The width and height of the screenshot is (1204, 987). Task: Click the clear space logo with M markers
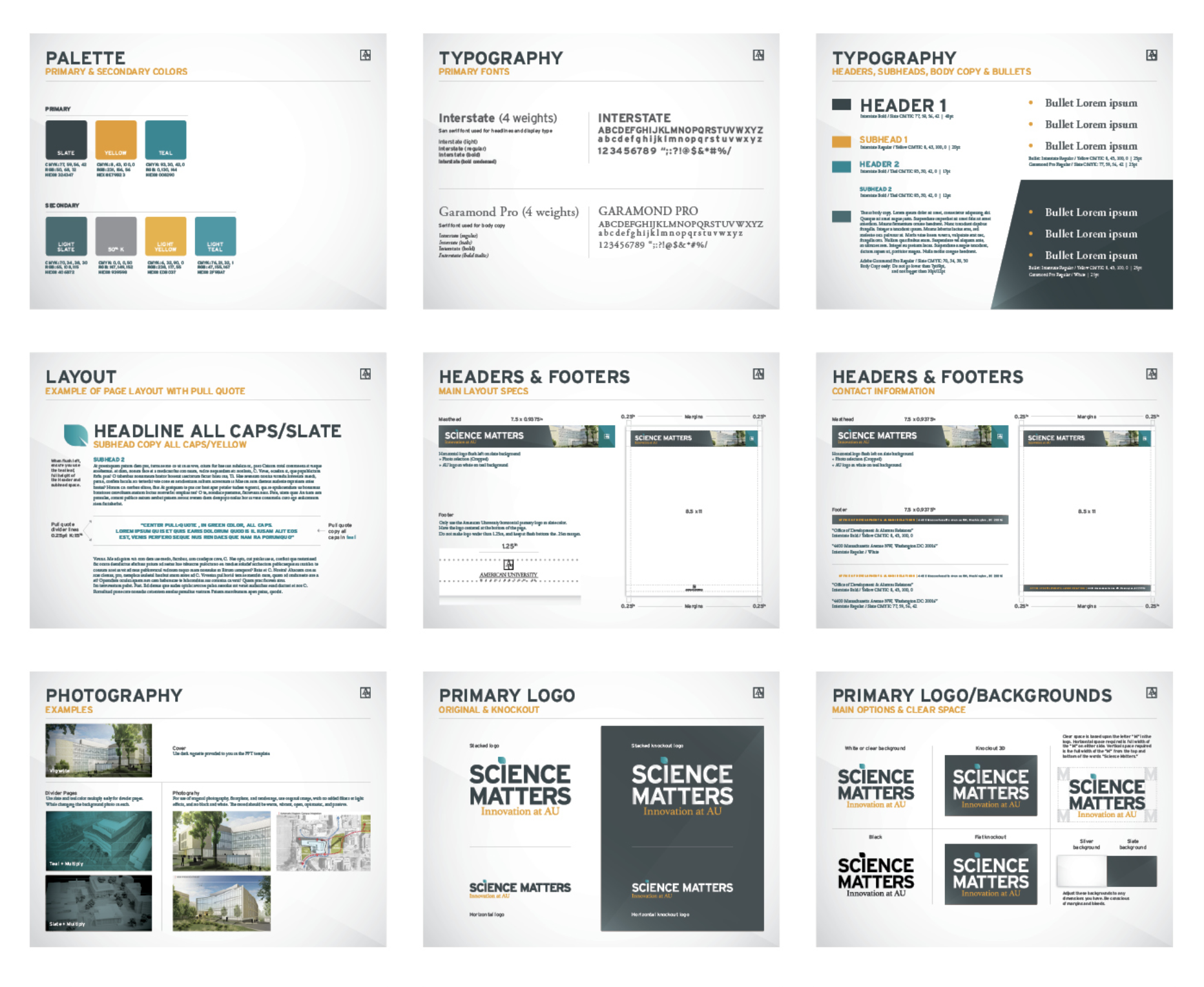coord(1106,795)
